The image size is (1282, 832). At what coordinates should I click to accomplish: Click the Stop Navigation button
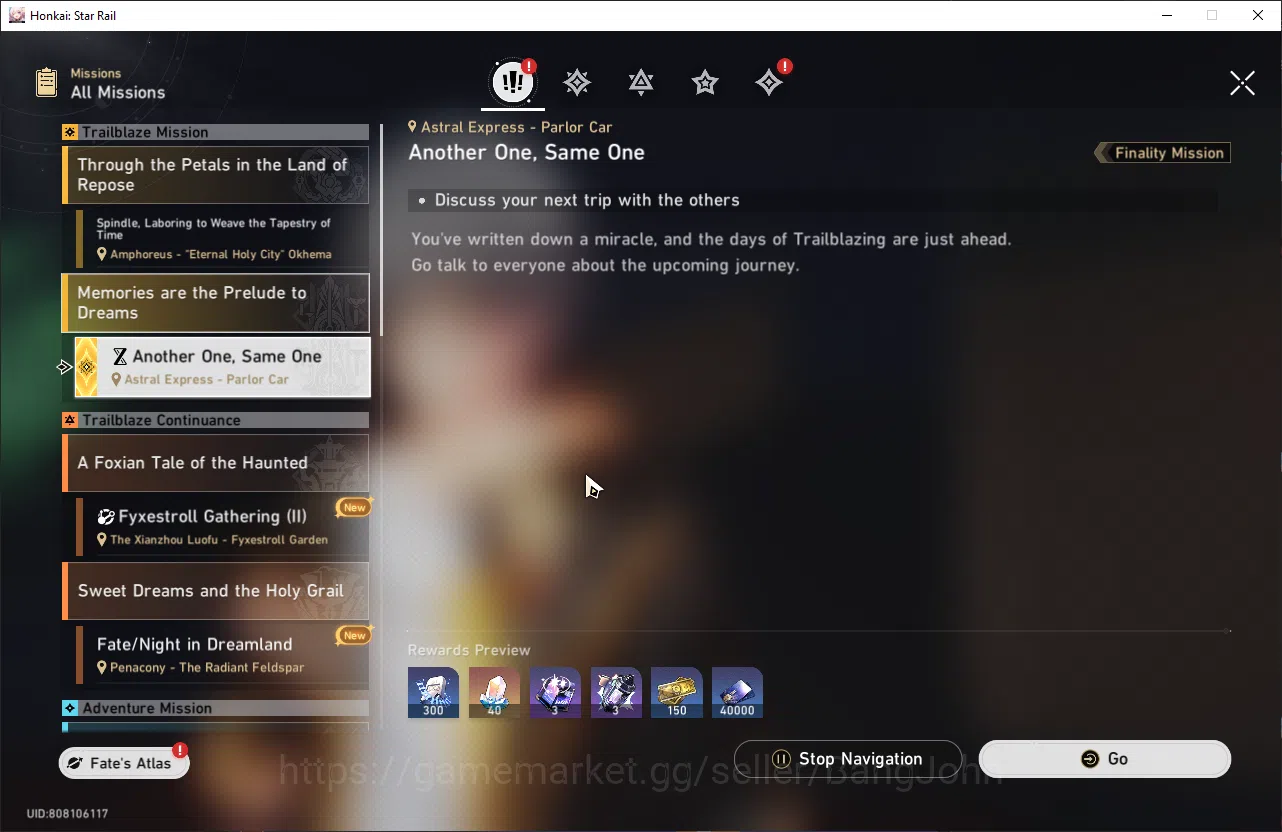click(848, 759)
